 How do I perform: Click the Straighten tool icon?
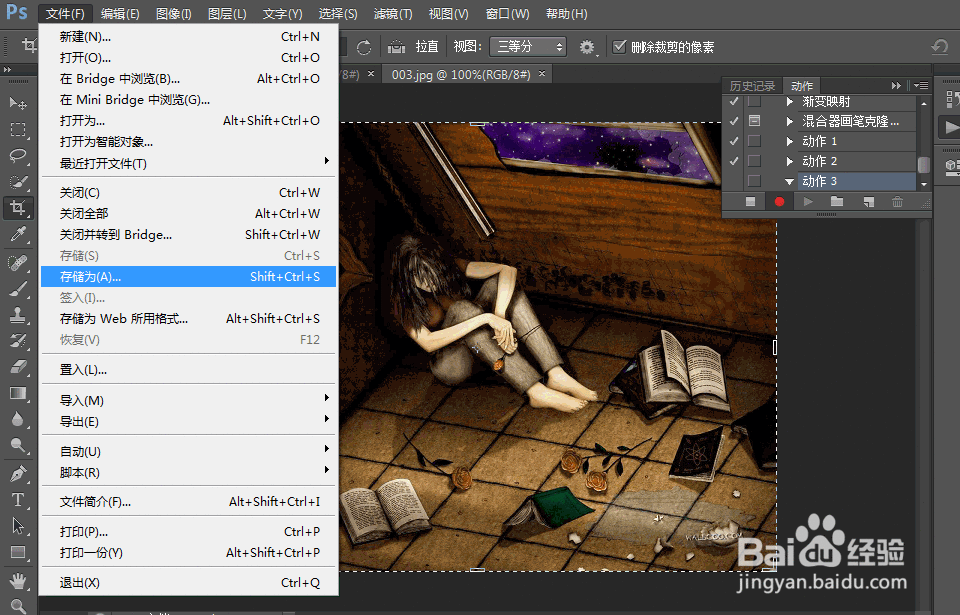(x=397, y=47)
